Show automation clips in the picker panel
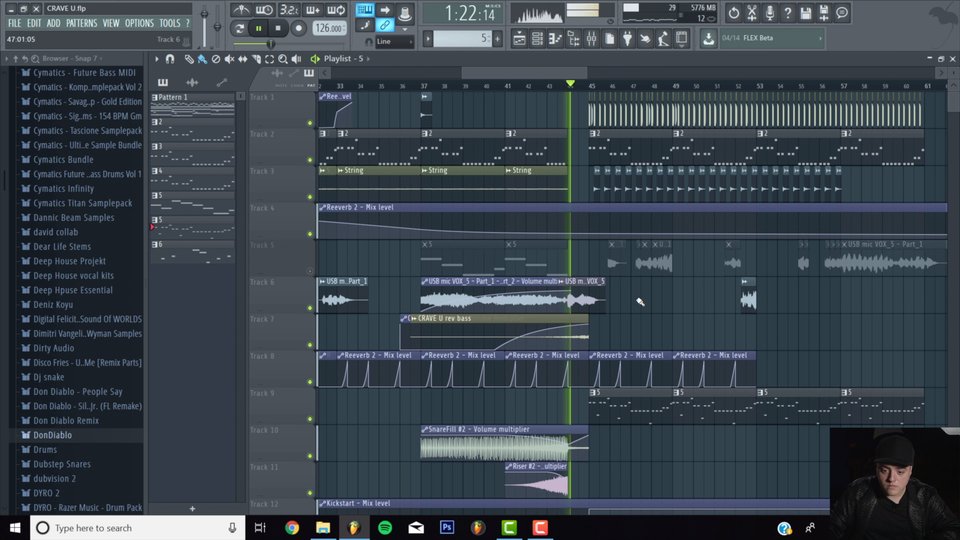 tap(222, 82)
